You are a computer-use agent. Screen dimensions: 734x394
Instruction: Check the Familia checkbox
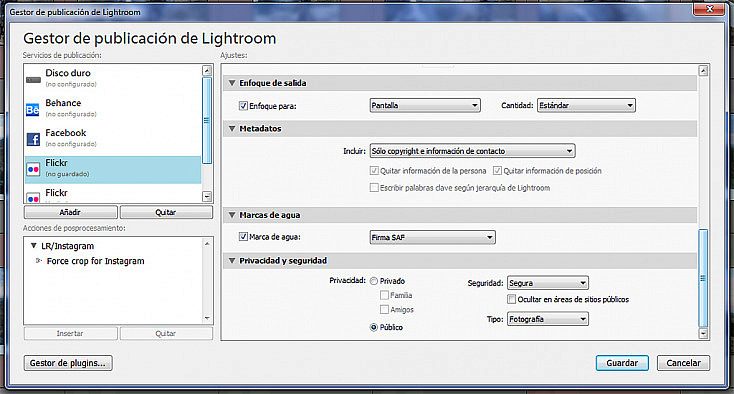tap(384, 295)
